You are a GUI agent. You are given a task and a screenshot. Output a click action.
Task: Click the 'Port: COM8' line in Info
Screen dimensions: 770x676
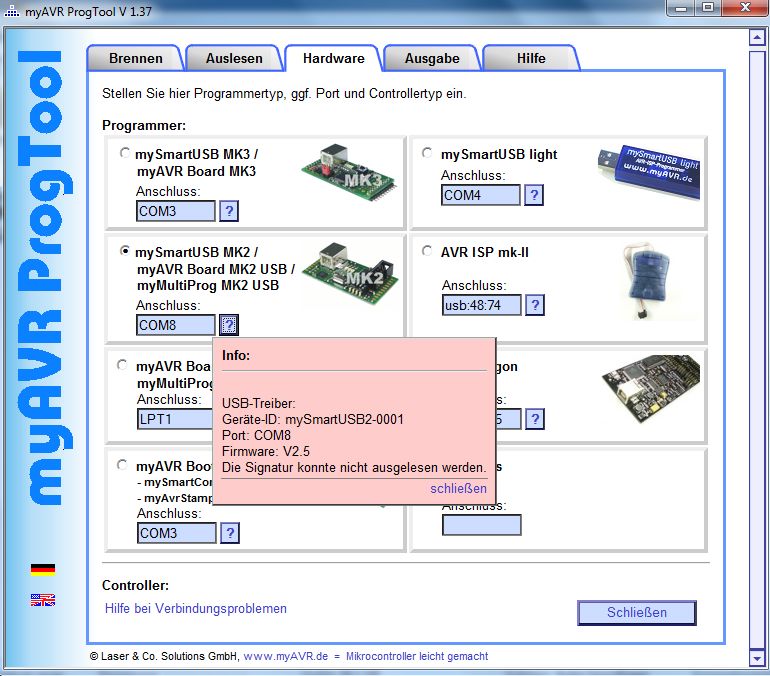[x=256, y=435]
